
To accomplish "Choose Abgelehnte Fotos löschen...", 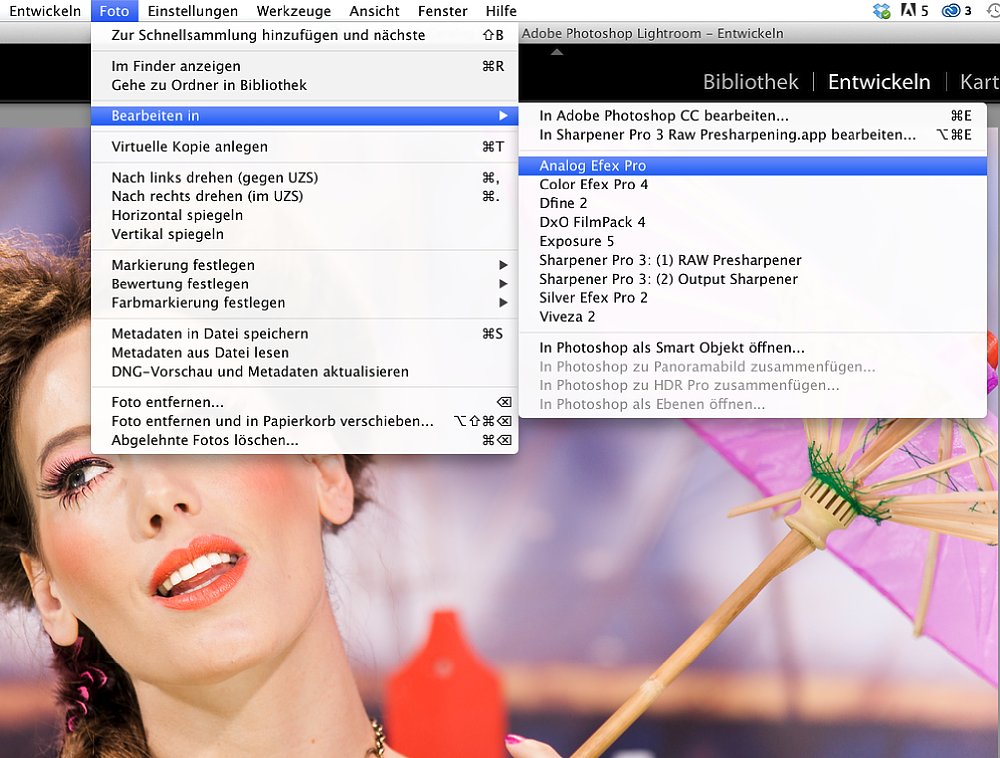I will point(305,441).
